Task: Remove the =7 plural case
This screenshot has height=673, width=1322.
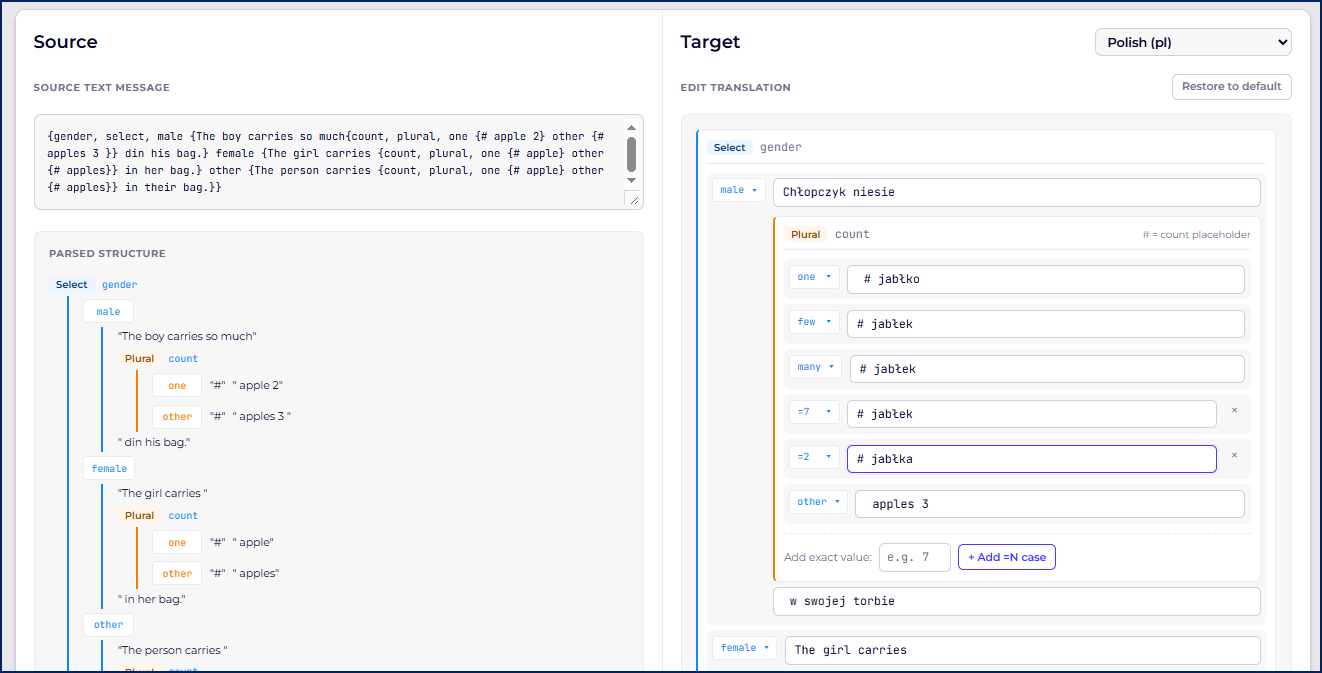Action: tap(1234, 410)
